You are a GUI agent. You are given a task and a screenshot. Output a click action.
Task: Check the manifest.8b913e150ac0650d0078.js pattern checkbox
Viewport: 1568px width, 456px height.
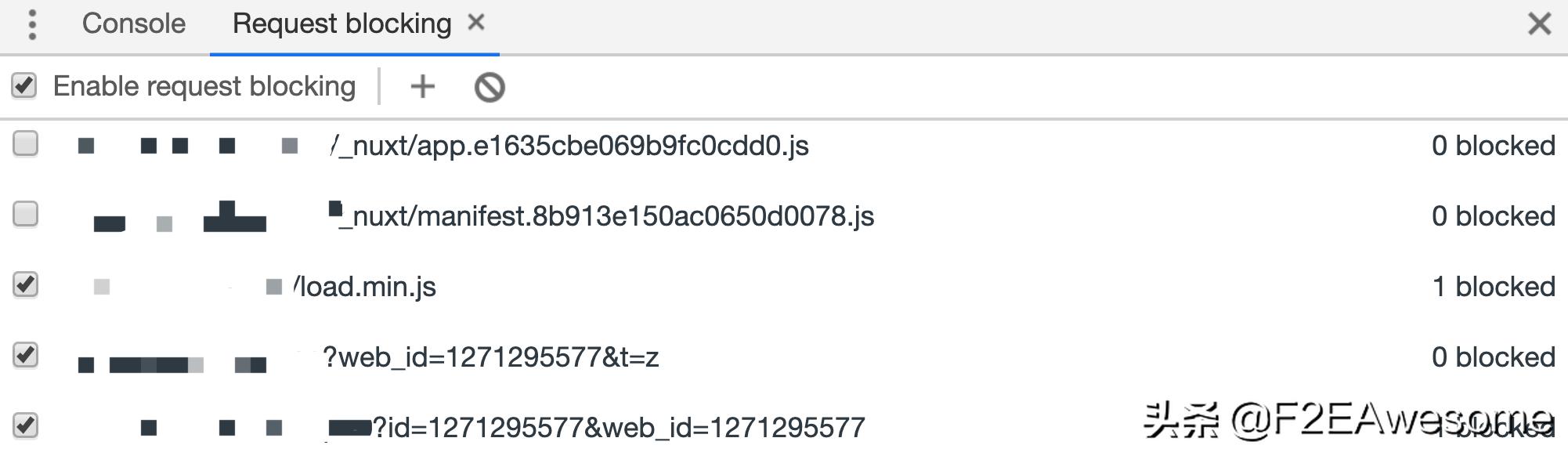tap(26, 214)
